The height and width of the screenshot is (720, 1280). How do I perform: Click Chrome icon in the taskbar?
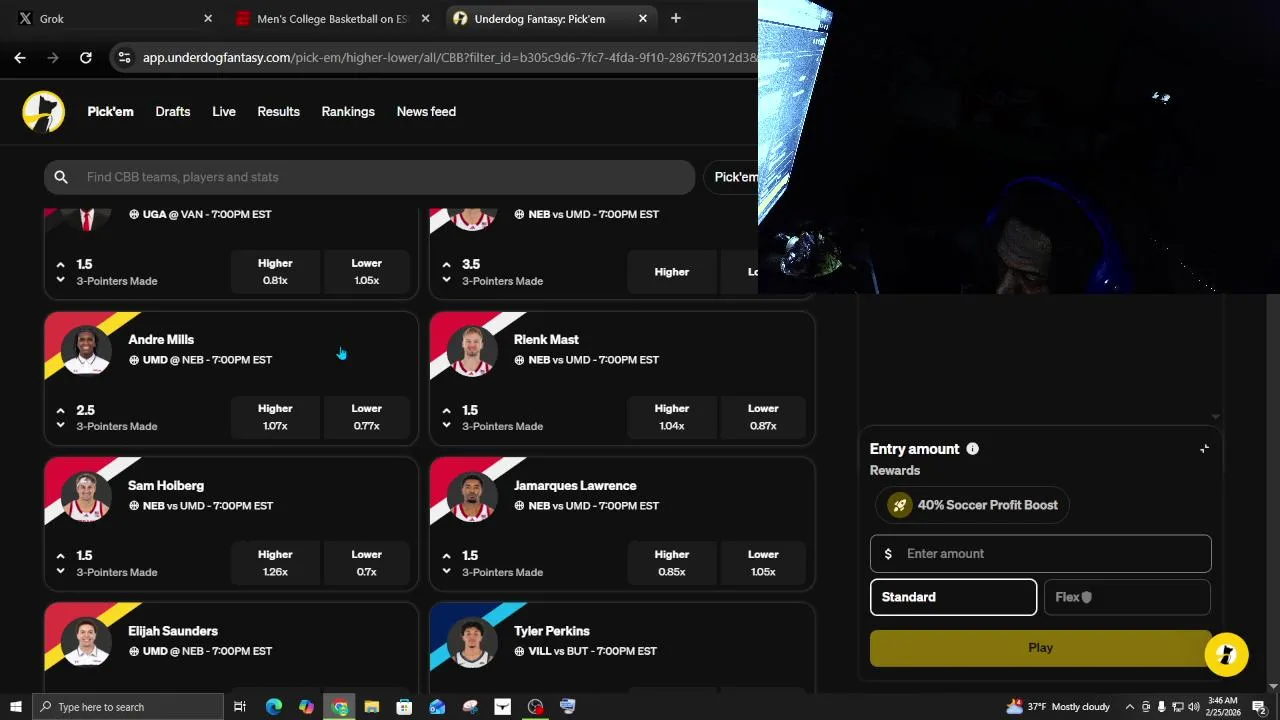pyautogui.click(x=340, y=707)
